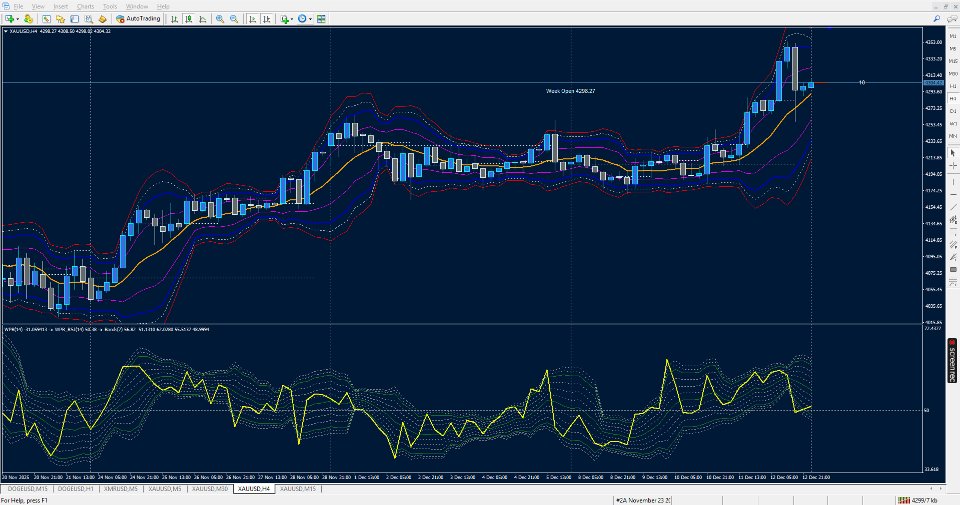The image size is (960, 505).
Task: Click the connection status bars icon
Action: [904, 500]
